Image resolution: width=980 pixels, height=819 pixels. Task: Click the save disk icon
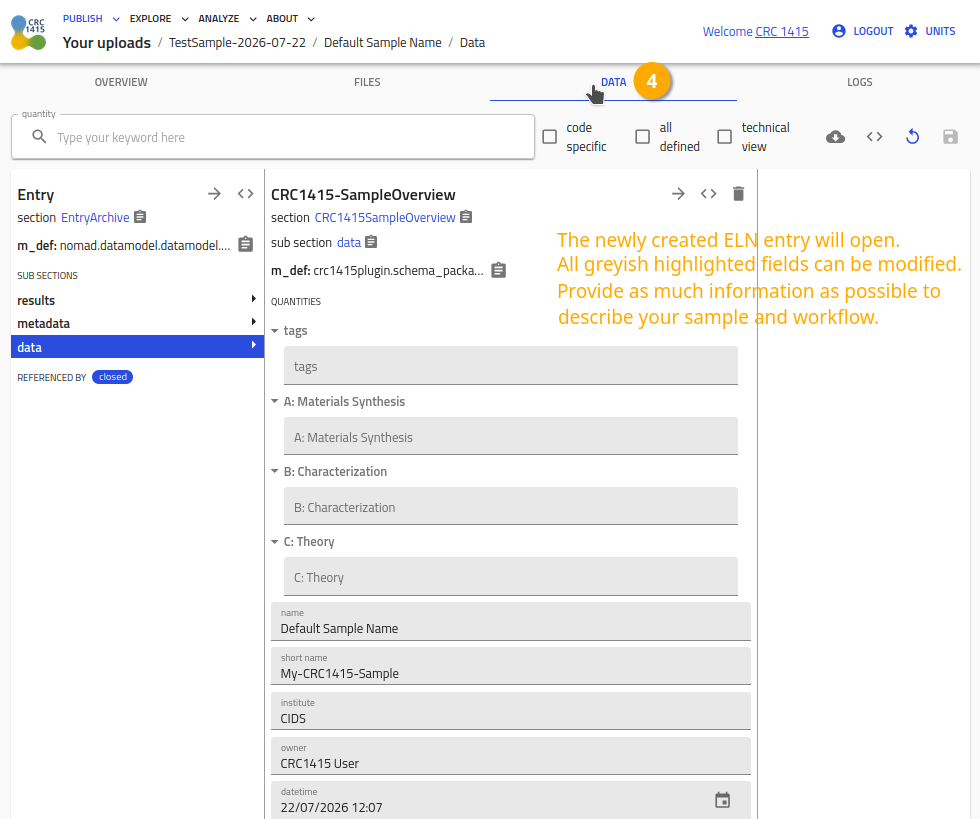coord(950,137)
